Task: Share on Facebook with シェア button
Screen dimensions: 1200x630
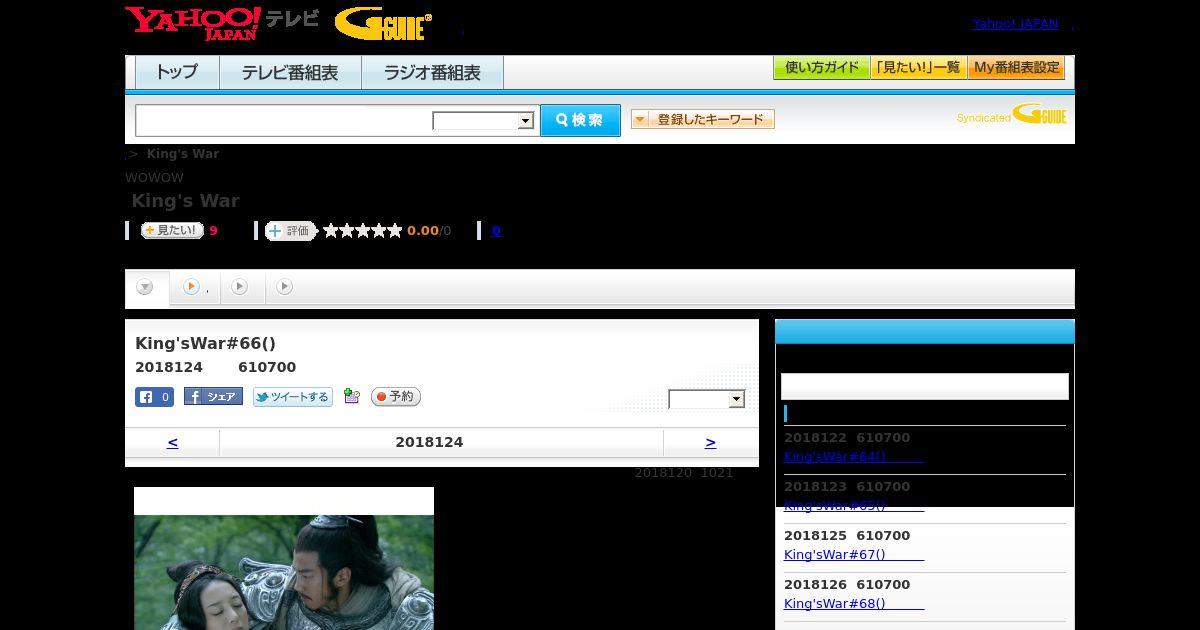Action: coord(213,397)
